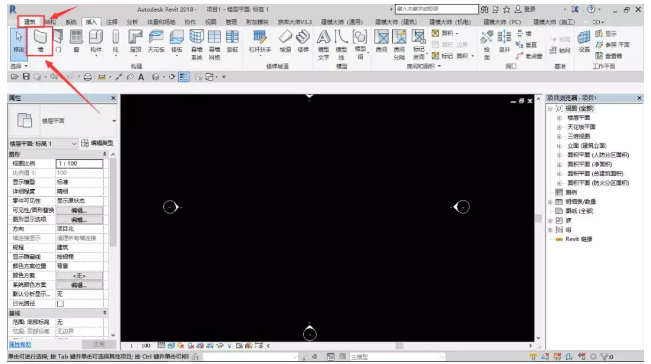This screenshot has width=651, height=364.
Task: Click the Curtain Grid (幕墙网格) icon
Action: [x=214, y=44]
